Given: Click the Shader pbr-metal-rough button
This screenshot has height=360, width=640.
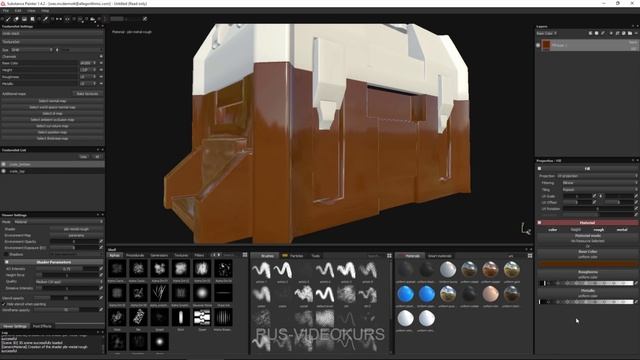Looking at the screenshot, I should click(76, 229).
